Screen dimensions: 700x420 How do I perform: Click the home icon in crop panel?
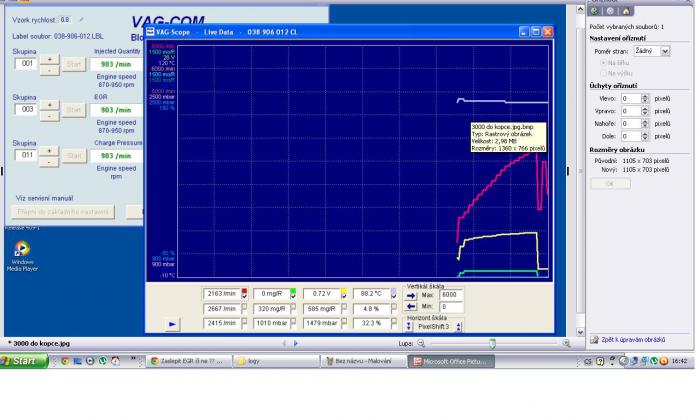click(626, 10)
